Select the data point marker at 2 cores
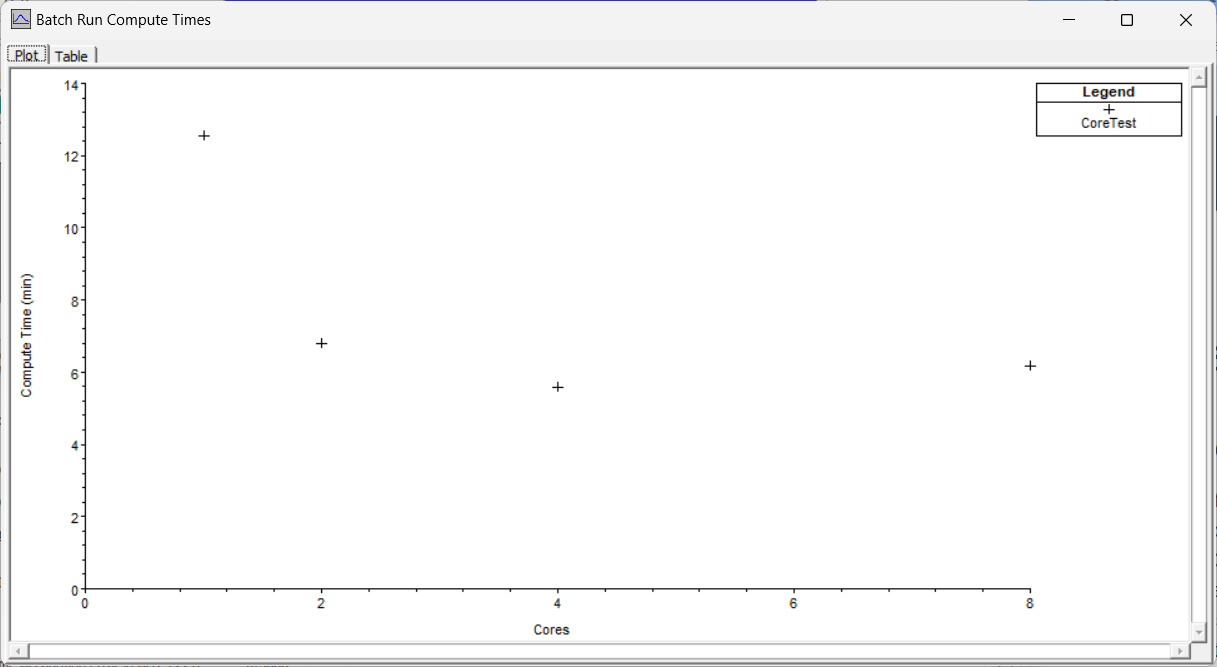This screenshot has width=1217, height=667. (x=321, y=343)
